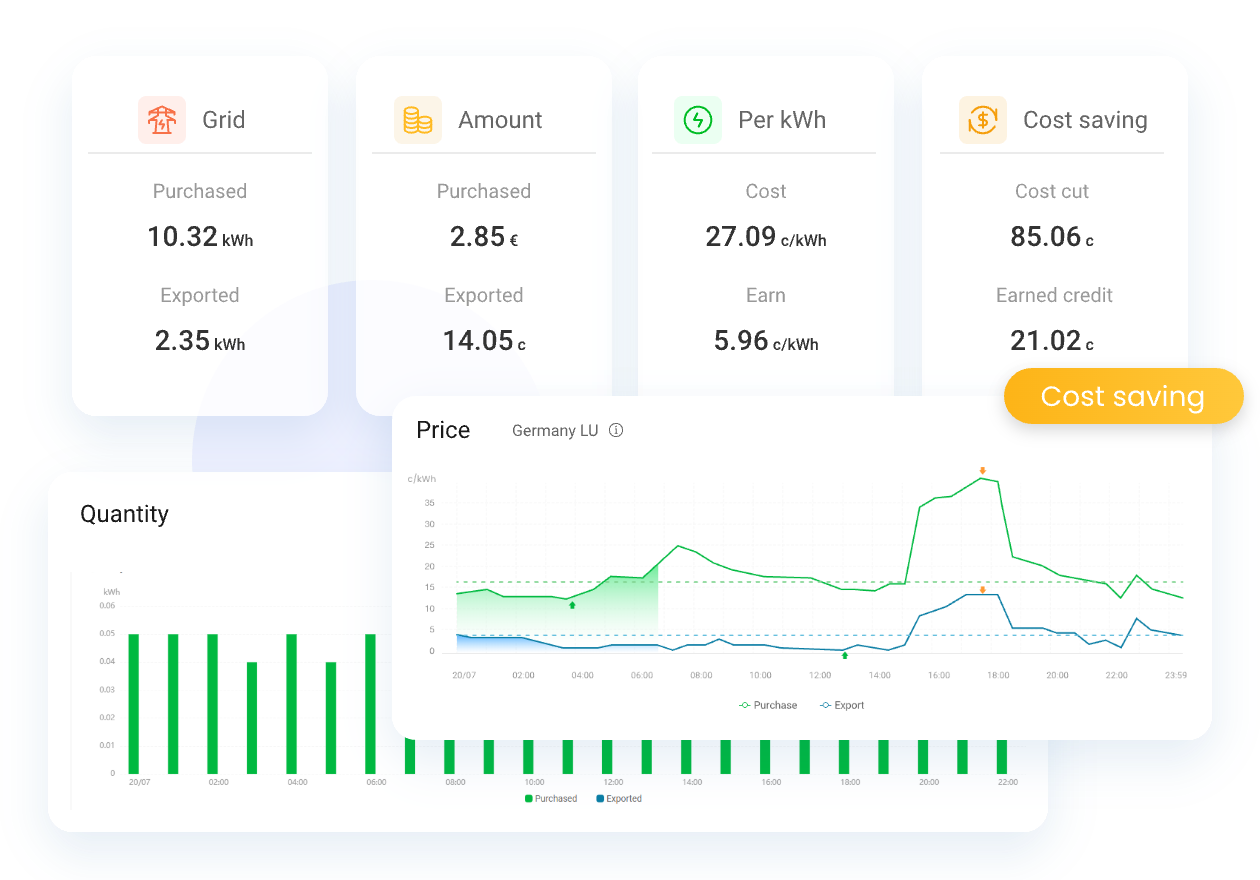Click the Grid power tower icon
This screenshot has width=1260, height=880.
(161, 120)
